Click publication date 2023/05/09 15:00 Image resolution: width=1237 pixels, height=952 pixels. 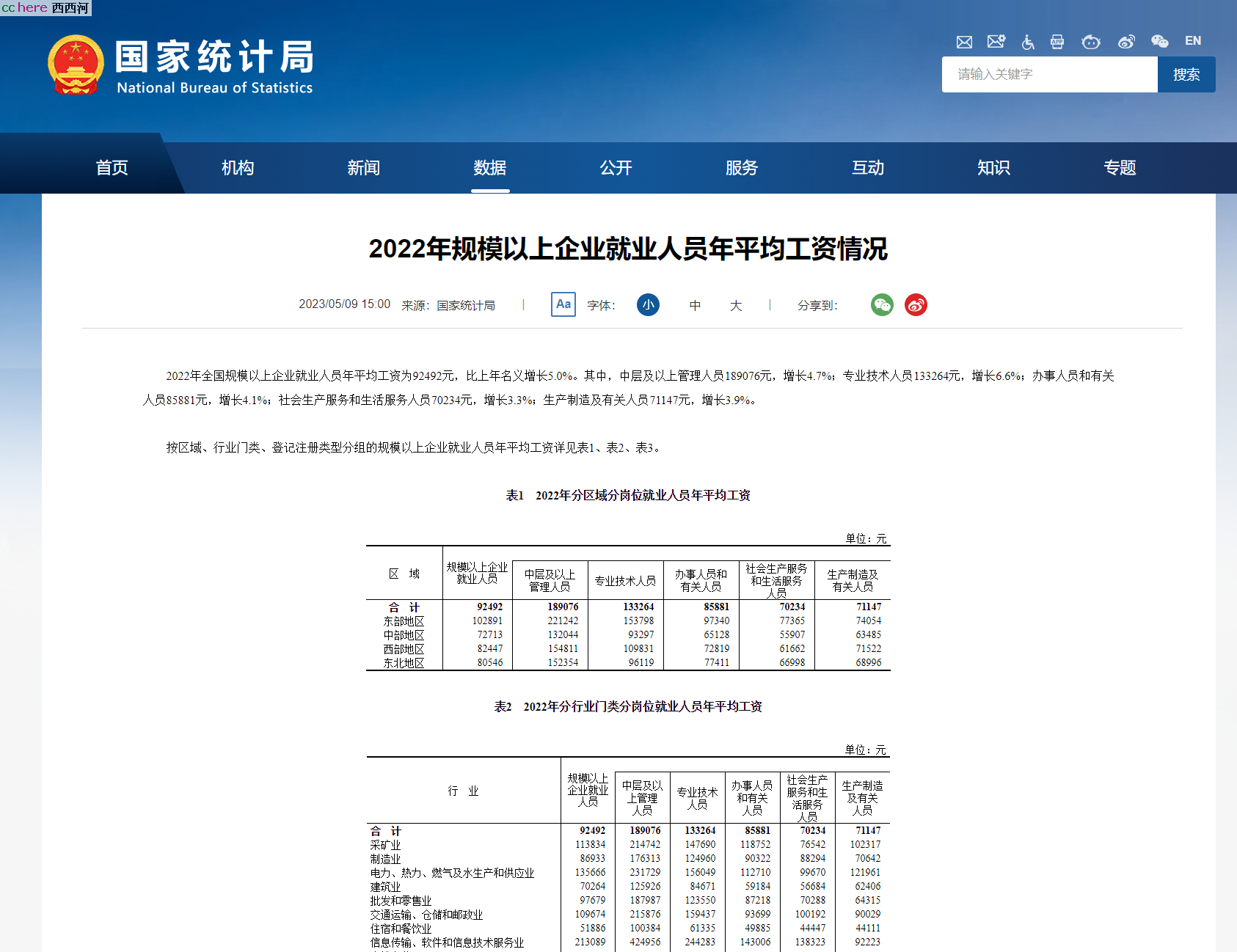[344, 304]
